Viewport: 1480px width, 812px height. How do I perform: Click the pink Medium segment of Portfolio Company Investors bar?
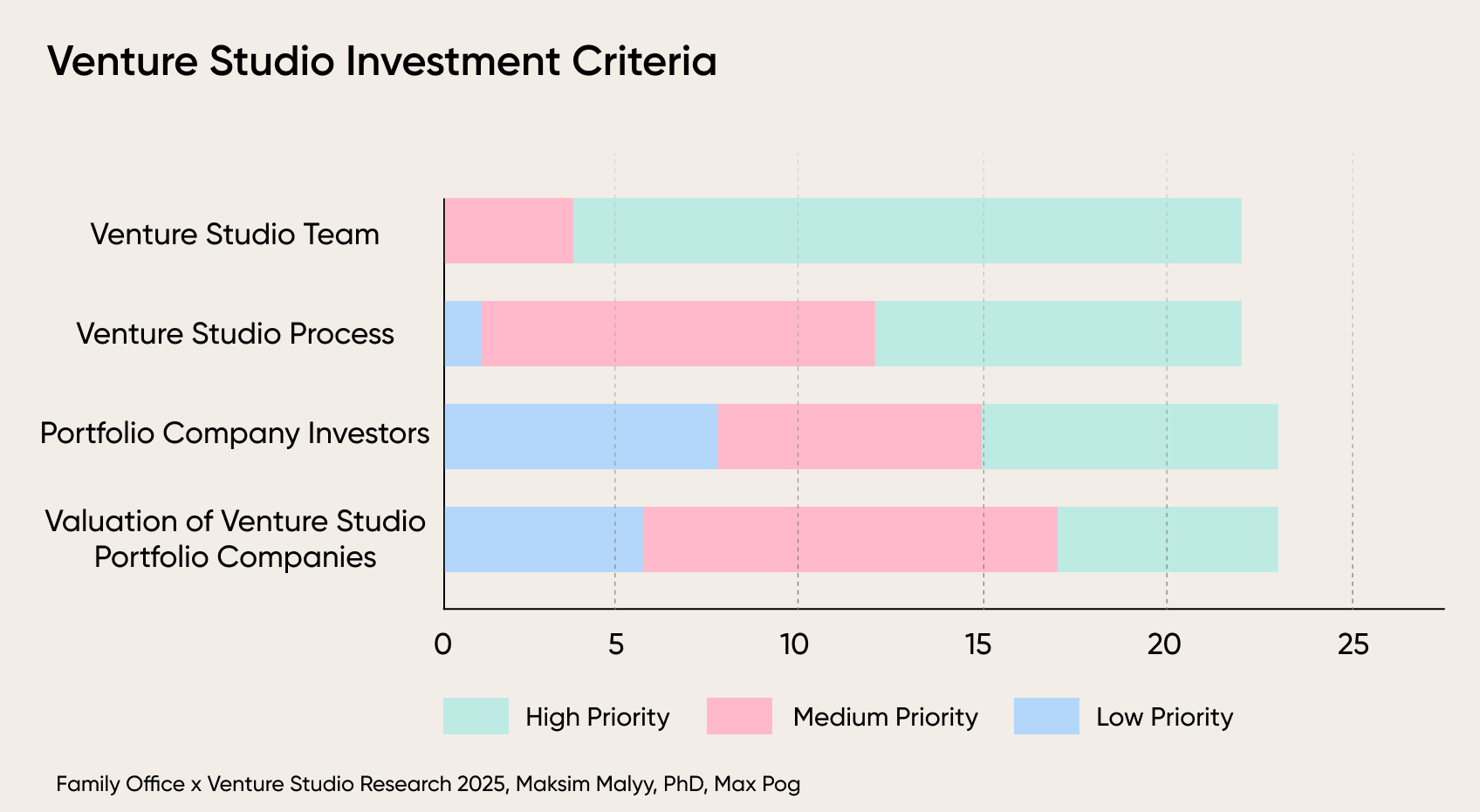click(x=850, y=436)
